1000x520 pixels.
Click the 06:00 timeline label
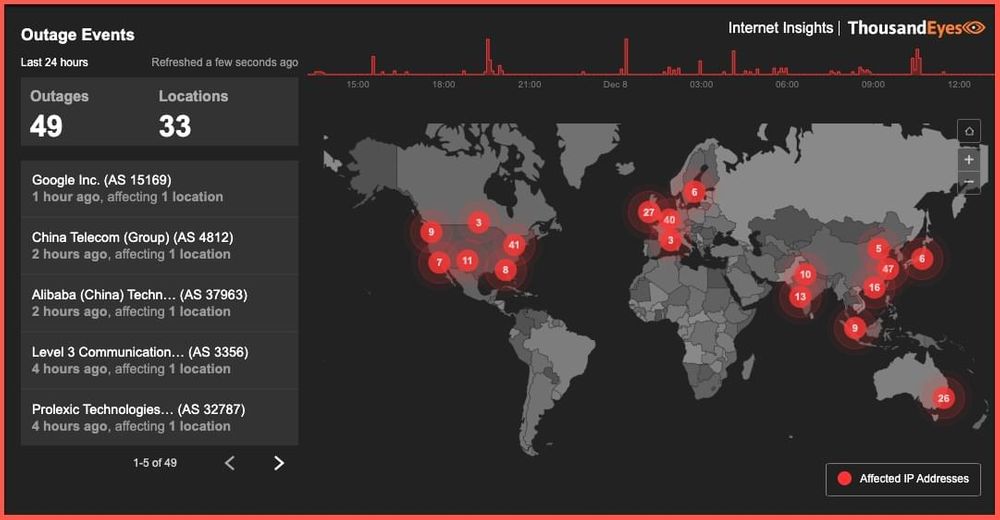(x=787, y=85)
